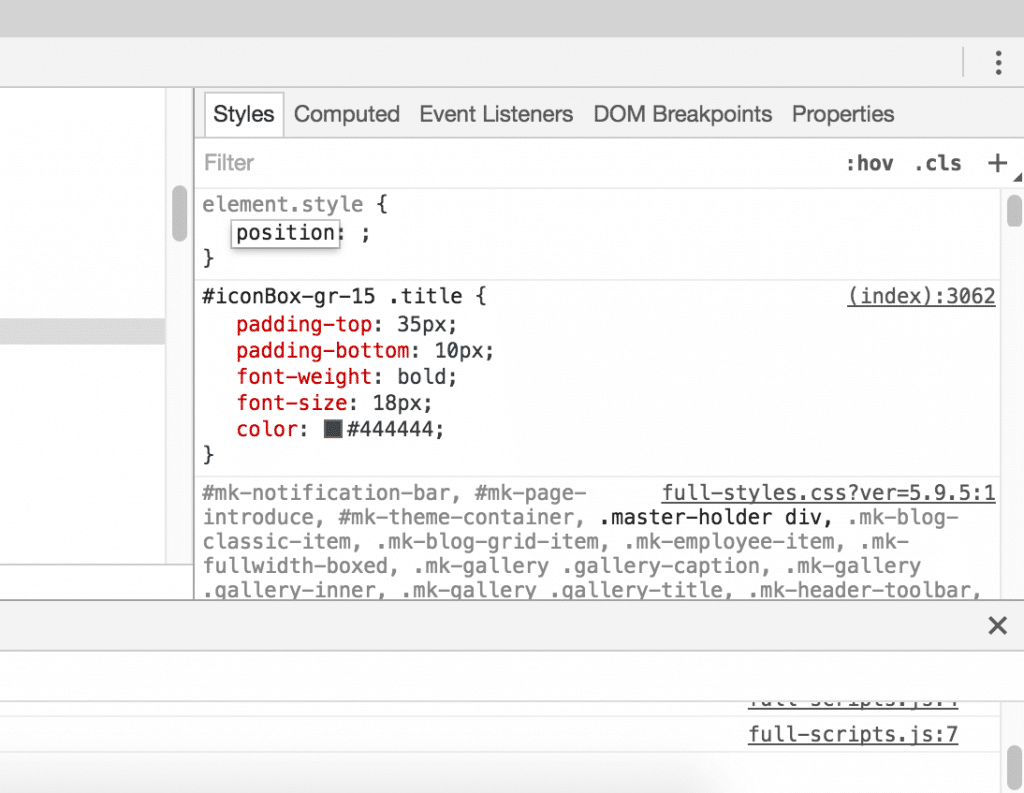Click the + icon to add new style rule
Viewport: 1024px width, 793px height.
(x=998, y=162)
